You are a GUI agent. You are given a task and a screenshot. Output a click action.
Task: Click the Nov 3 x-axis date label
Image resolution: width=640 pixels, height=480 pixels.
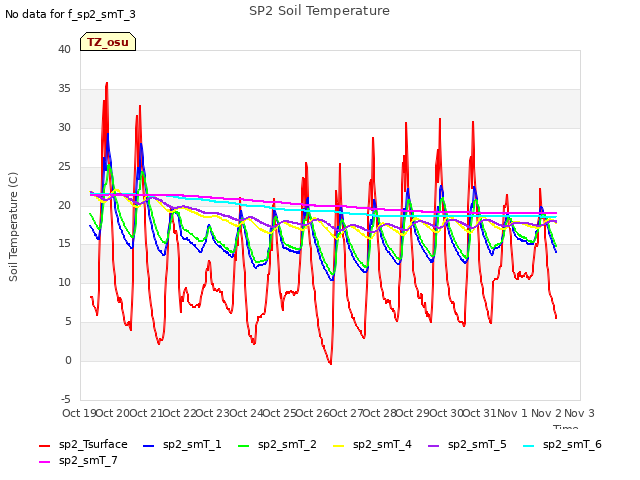click(579, 413)
